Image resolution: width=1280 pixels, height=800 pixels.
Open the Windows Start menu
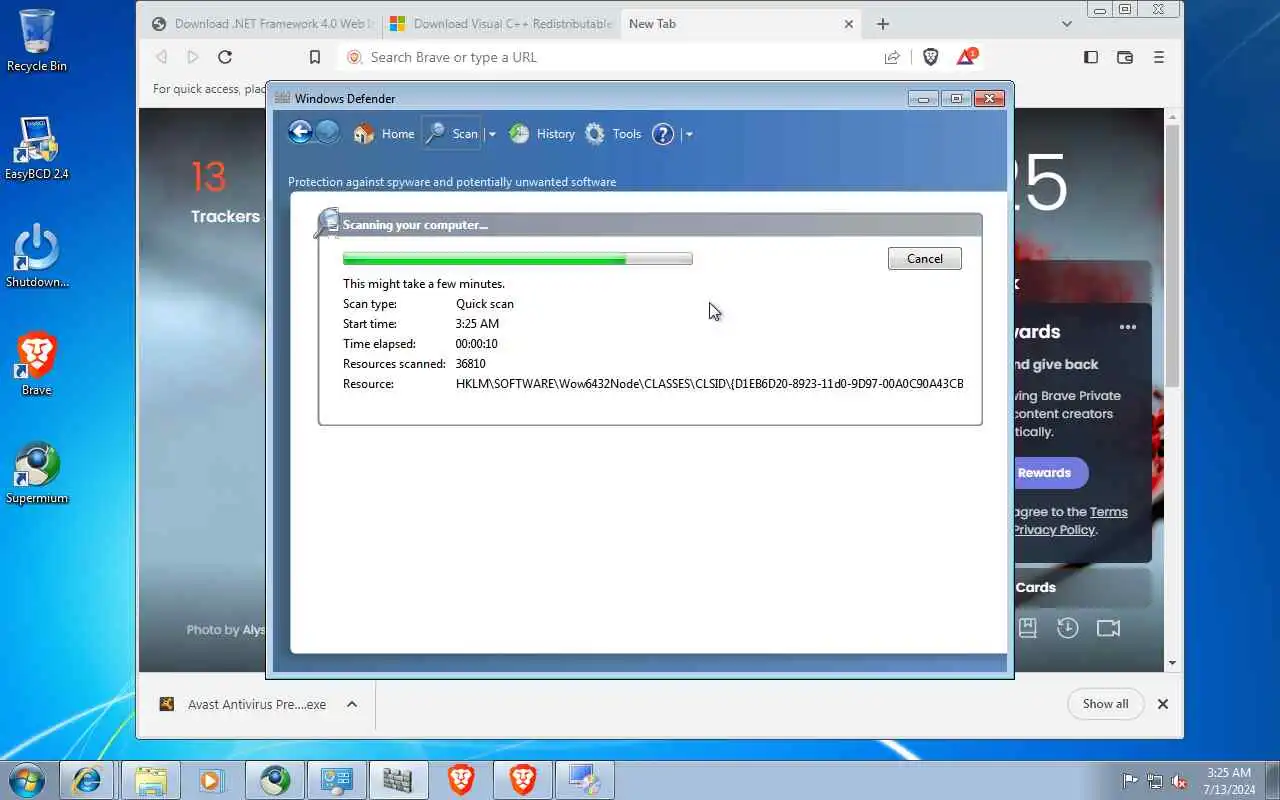(26, 780)
